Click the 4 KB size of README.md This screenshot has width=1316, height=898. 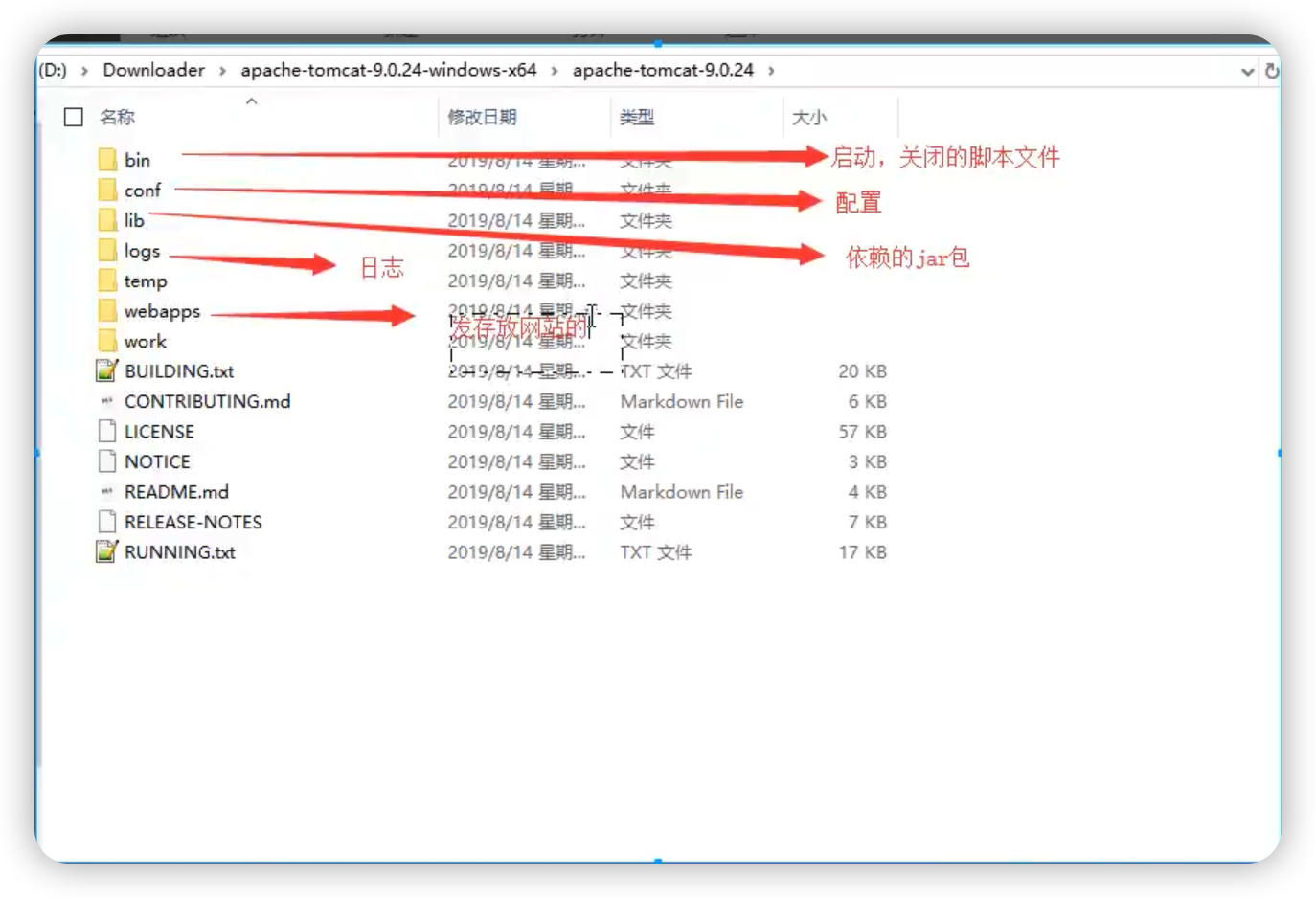(x=867, y=492)
